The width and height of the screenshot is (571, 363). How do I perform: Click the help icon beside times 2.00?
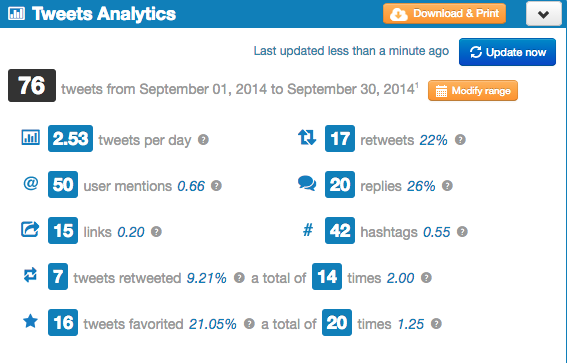[426, 278]
